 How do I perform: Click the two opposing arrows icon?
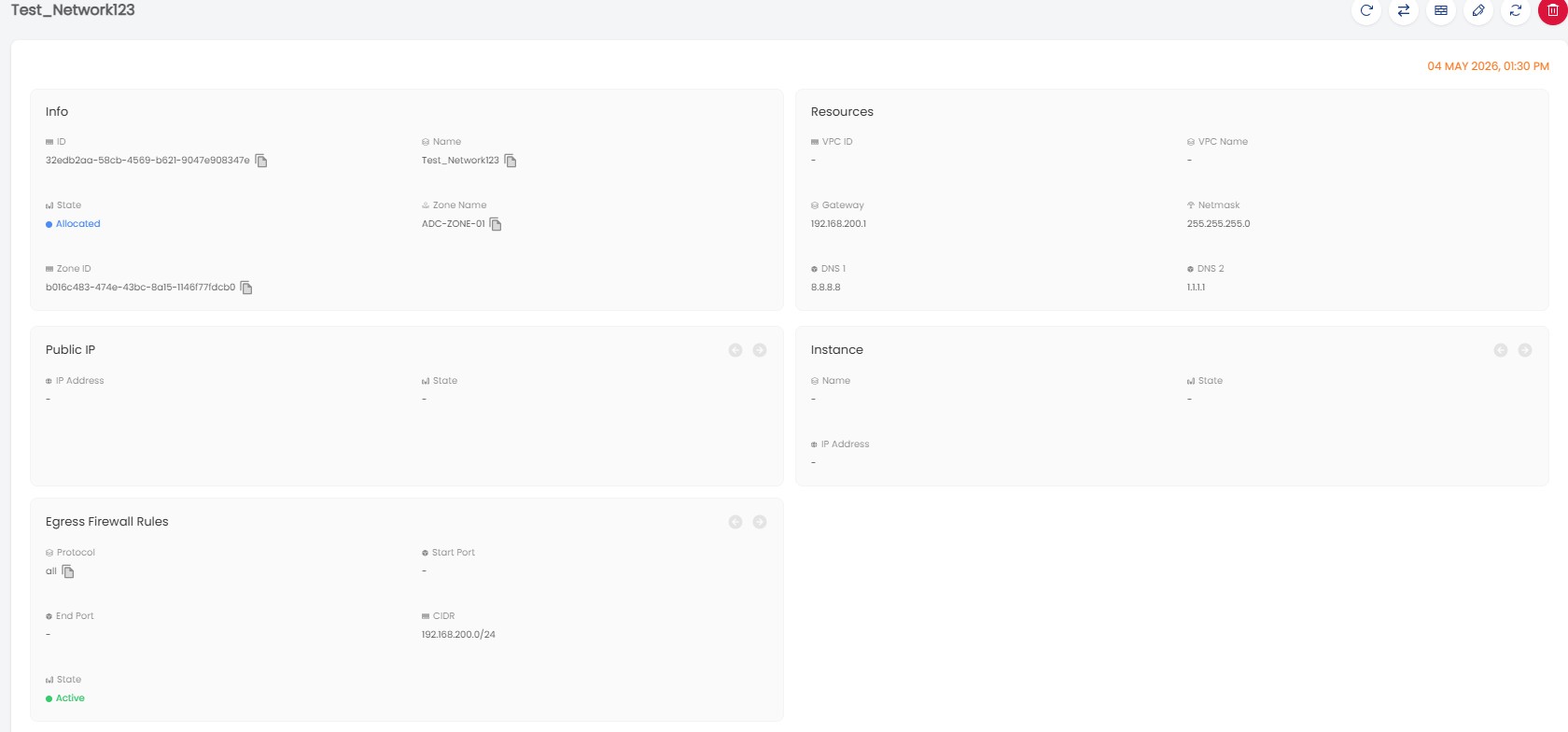1404,10
